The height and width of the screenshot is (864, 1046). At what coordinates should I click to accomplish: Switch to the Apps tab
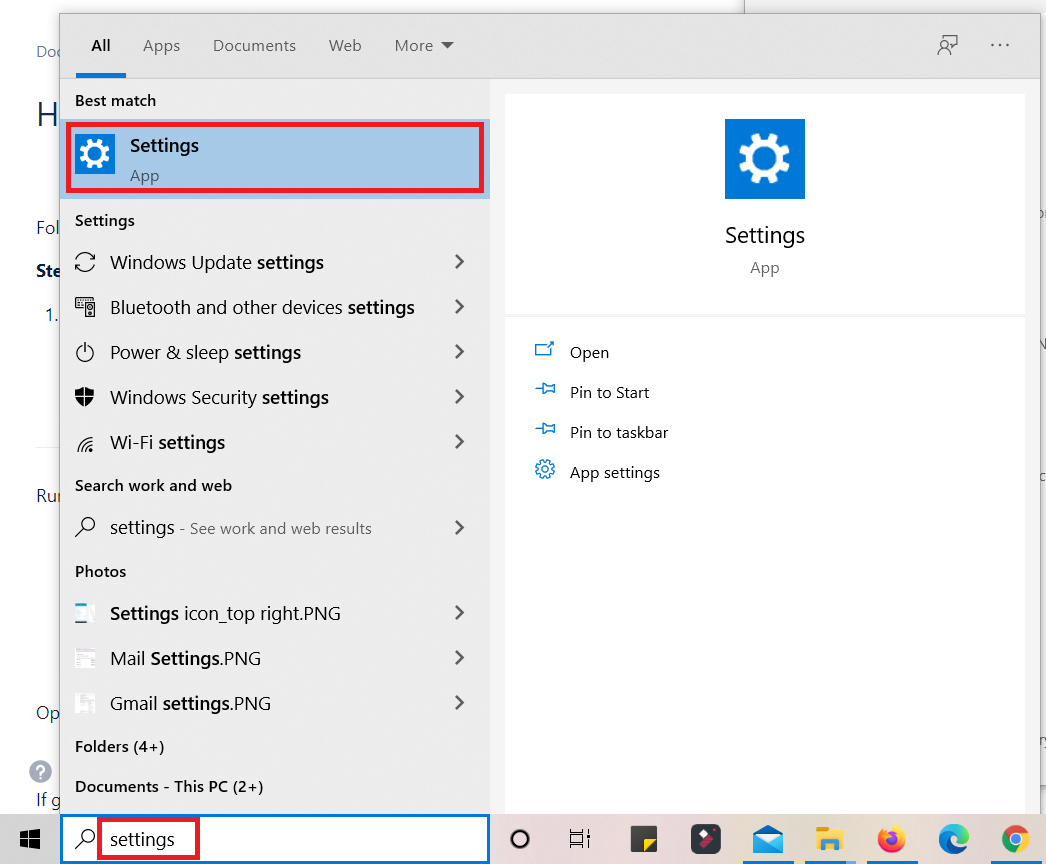(161, 45)
